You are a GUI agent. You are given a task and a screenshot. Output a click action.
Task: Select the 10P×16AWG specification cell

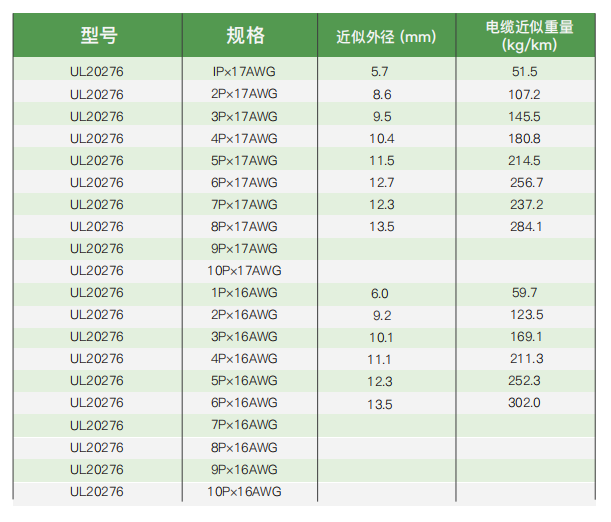coord(245,491)
